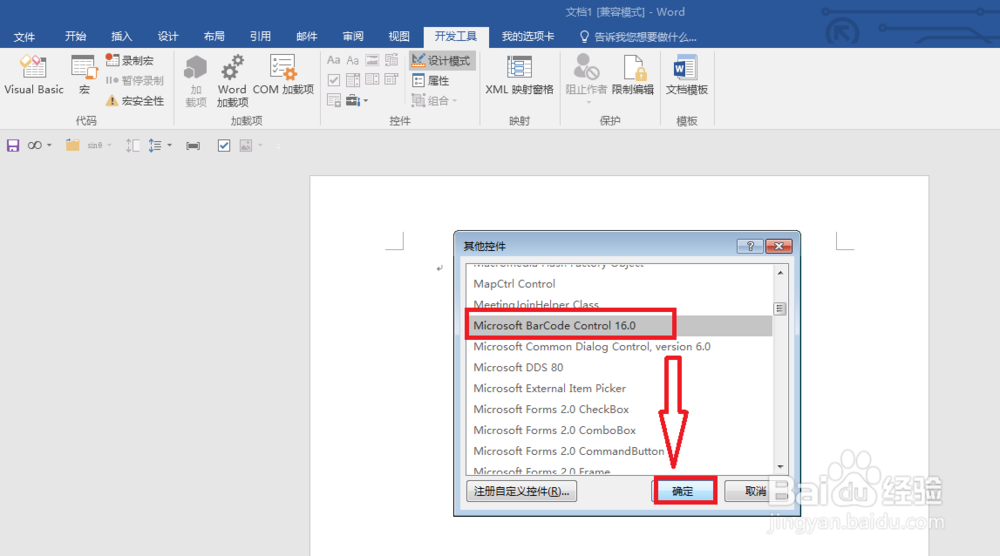
Task: Switch to 视图 tab
Action: click(399, 36)
